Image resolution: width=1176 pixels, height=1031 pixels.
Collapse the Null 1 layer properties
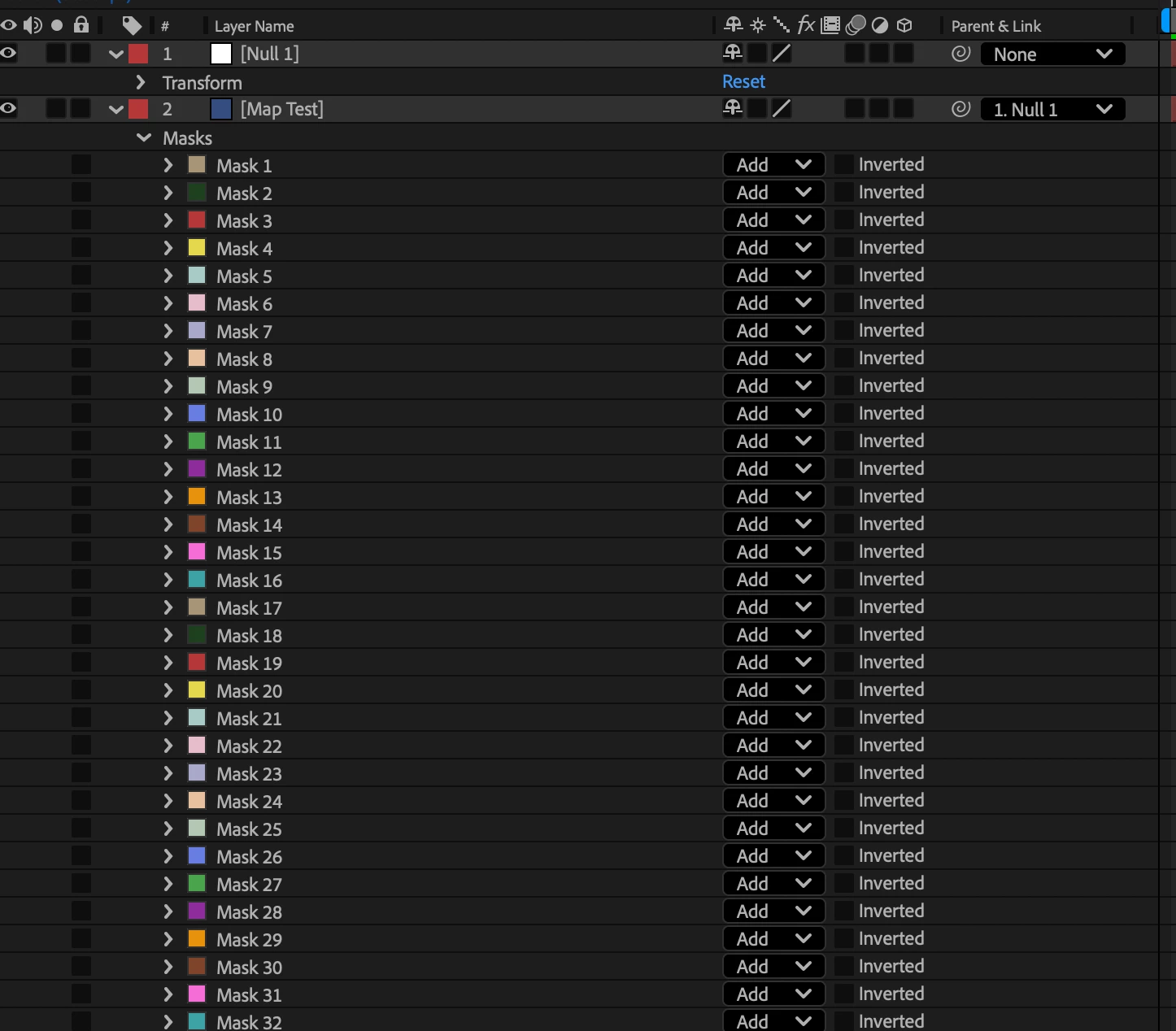116,54
